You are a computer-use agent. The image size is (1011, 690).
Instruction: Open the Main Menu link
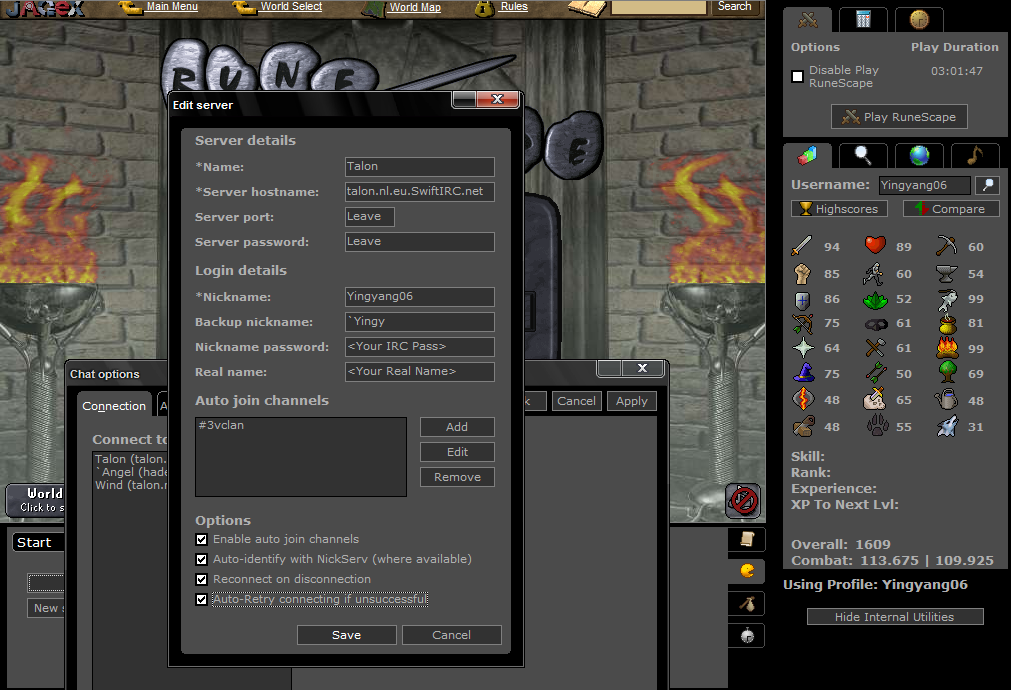(172, 6)
